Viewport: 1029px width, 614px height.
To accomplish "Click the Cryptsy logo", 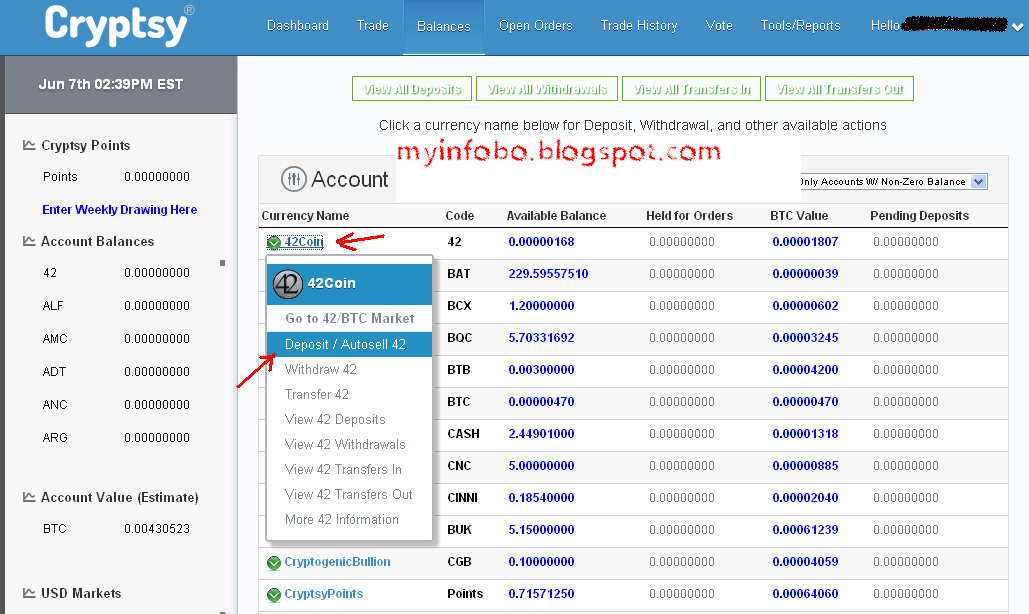I will click(119, 26).
